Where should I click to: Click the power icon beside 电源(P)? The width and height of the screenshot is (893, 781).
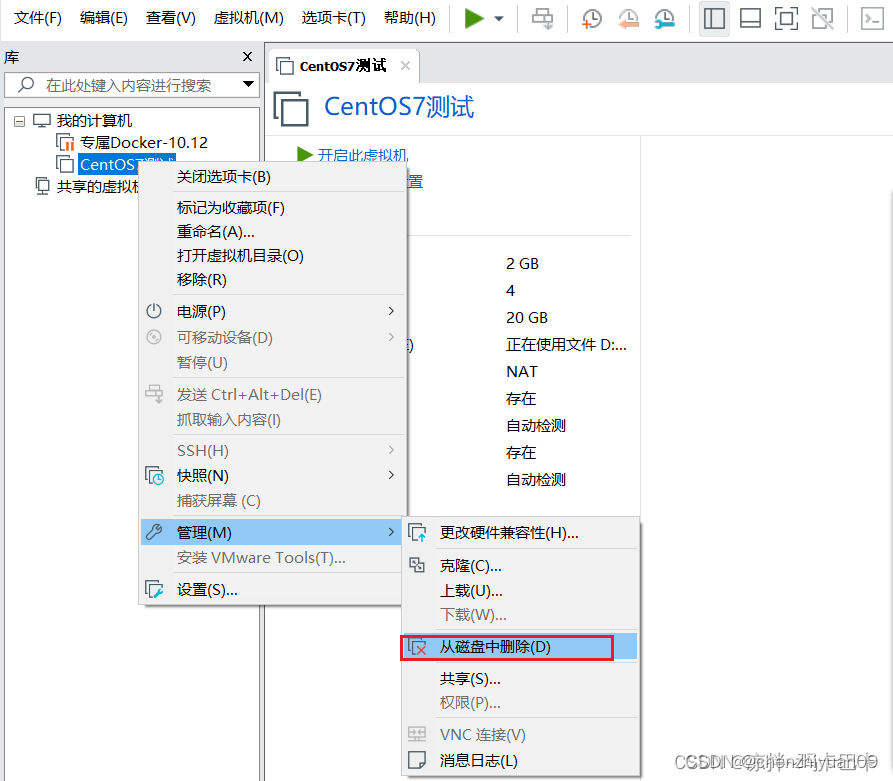click(154, 311)
